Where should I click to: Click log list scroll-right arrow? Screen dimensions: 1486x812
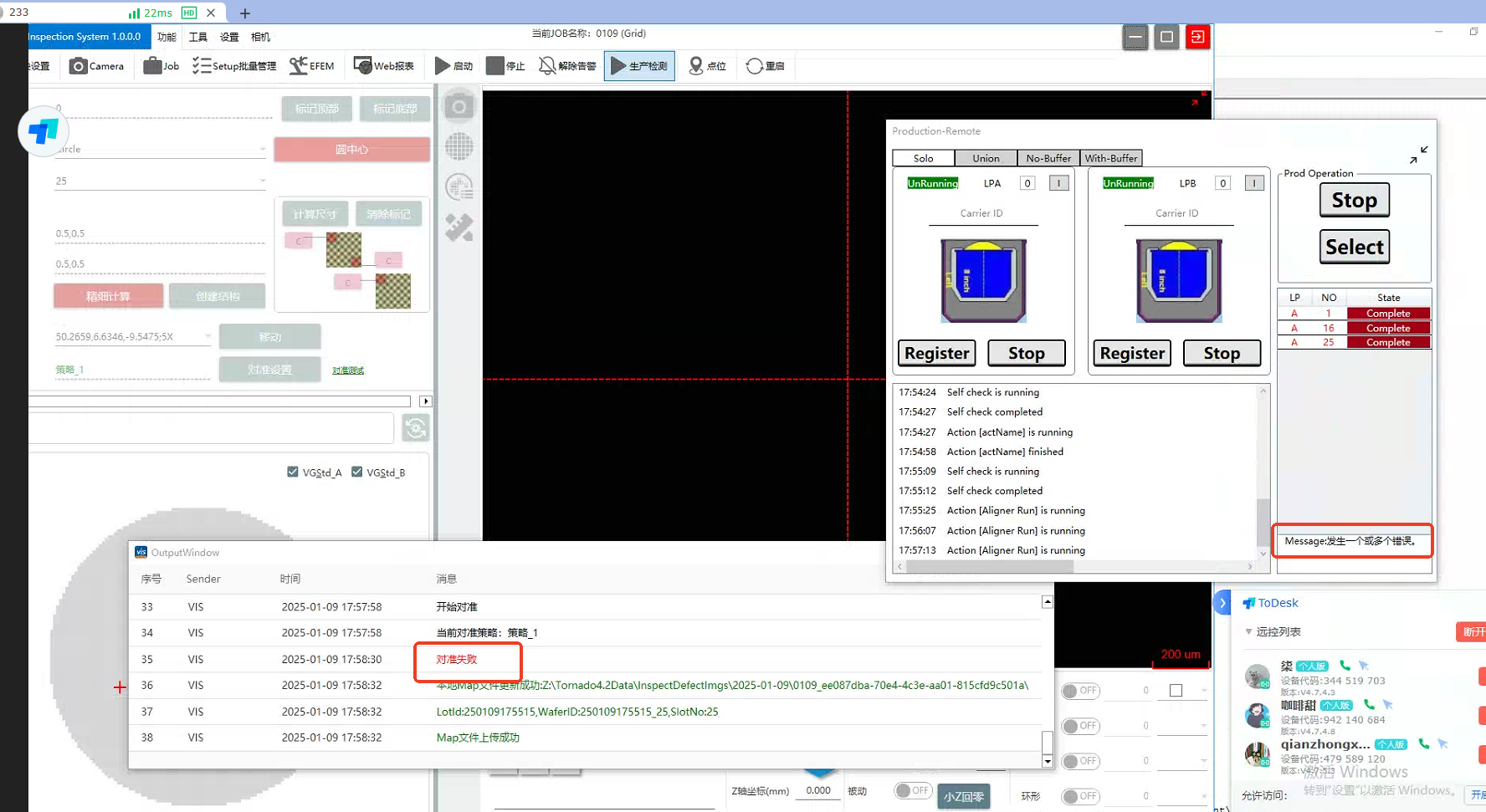(x=1250, y=567)
